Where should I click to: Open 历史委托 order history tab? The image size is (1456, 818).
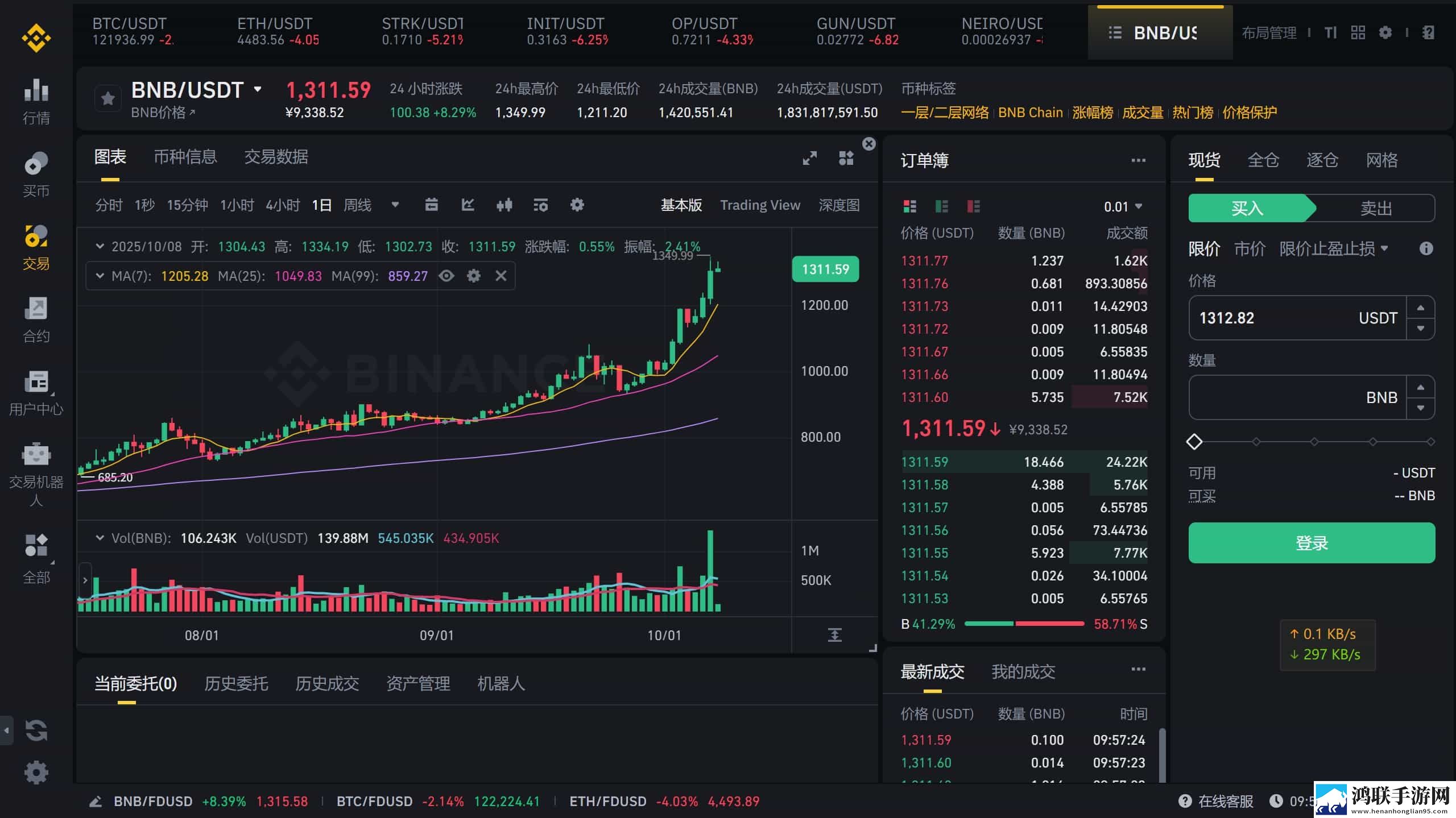pyautogui.click(x=236, y=683)
